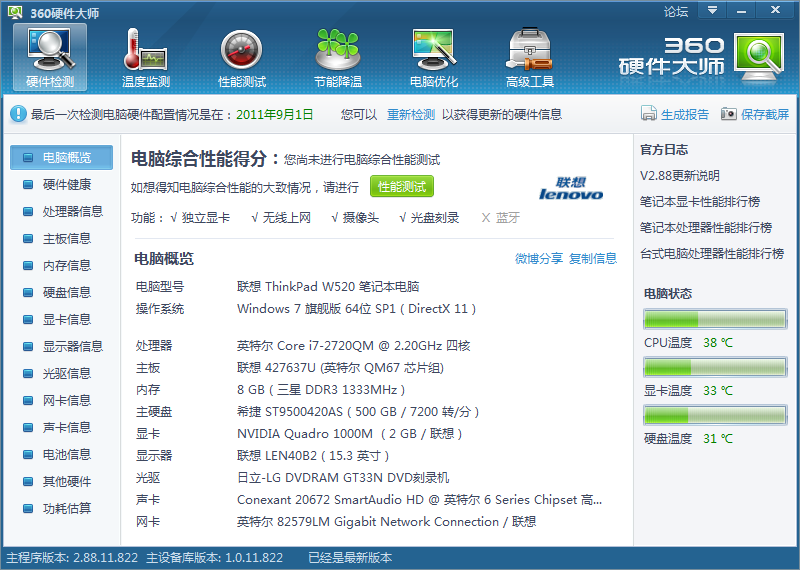Image resolution: width=800 pixels, height=570 pixels.
Task: Click the √ 摄像头 feature indicator
Action: coord(355,218)
